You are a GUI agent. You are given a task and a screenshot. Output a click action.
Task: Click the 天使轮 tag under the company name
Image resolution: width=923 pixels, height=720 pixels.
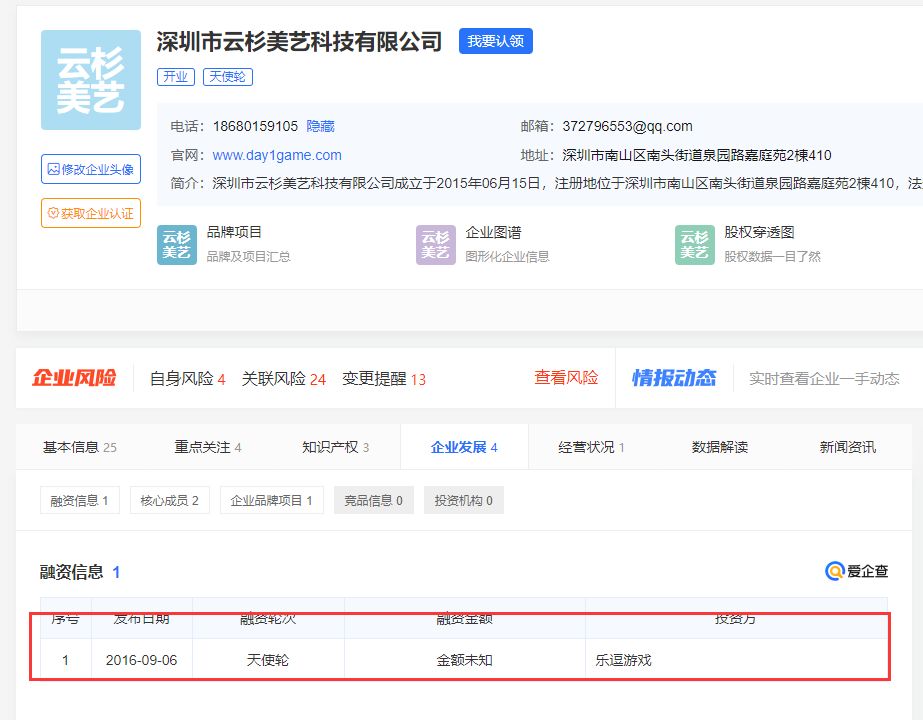point(228,77)
